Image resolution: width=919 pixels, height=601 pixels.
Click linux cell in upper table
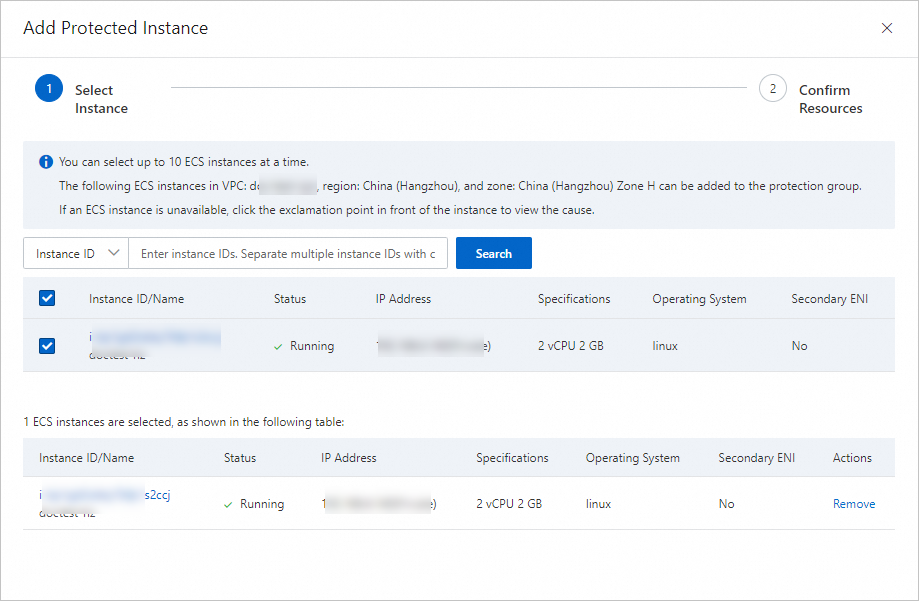665,346
